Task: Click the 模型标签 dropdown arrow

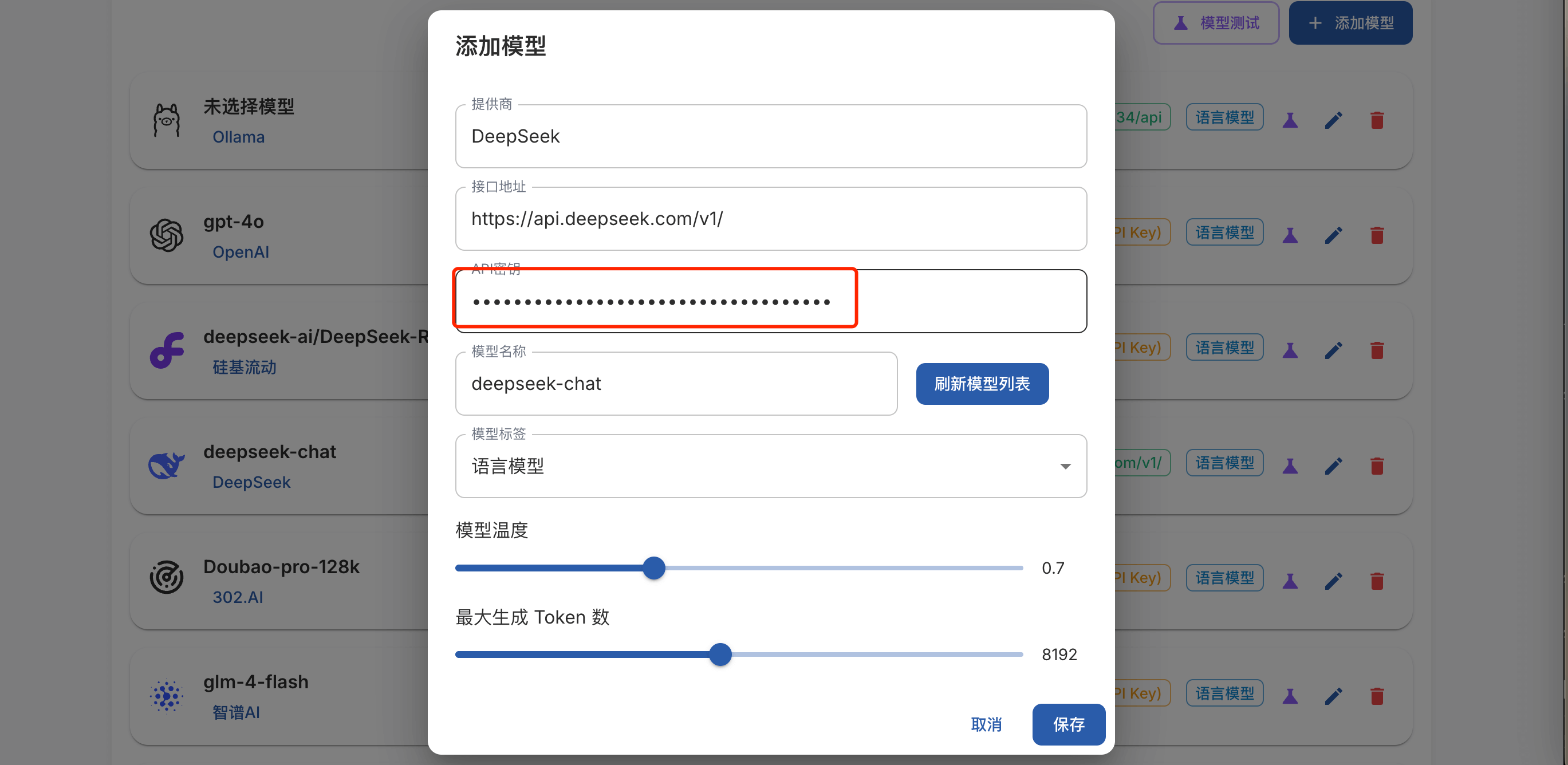Action: point(1065,466)
